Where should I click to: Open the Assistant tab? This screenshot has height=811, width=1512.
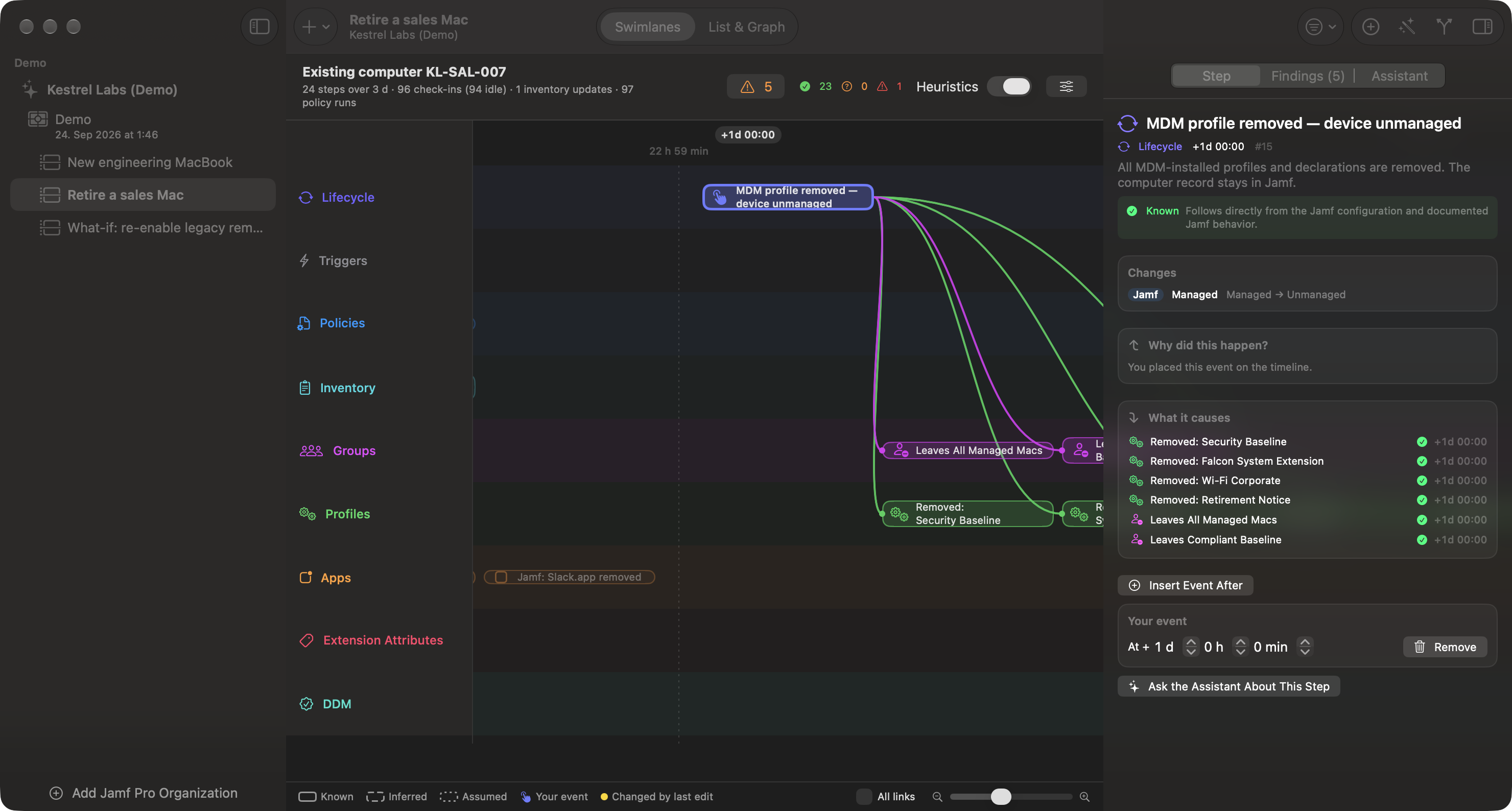[x=1399, y=76]
